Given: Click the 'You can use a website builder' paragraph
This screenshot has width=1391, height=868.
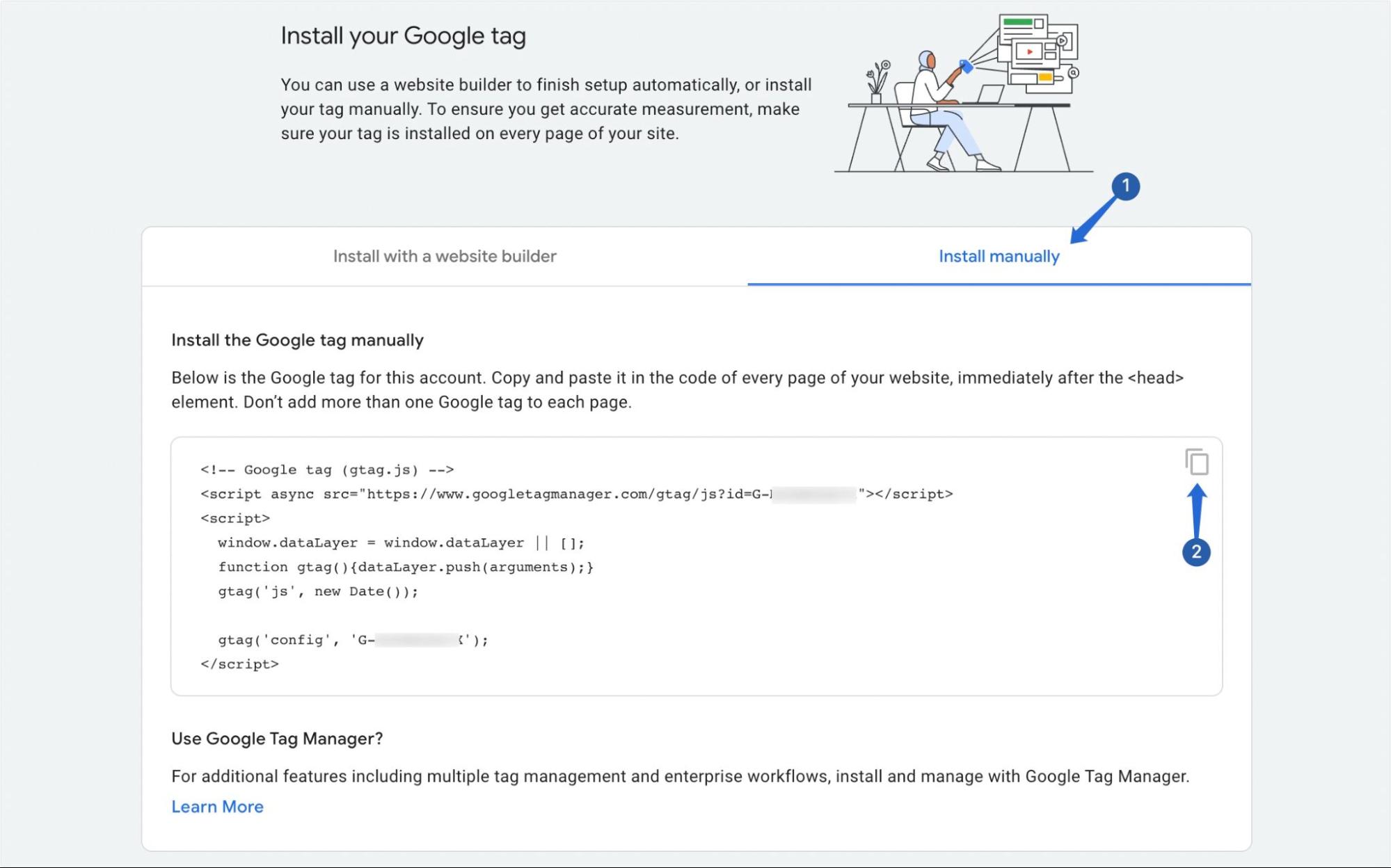Looking at the screenshot, I should click(546, 108).
